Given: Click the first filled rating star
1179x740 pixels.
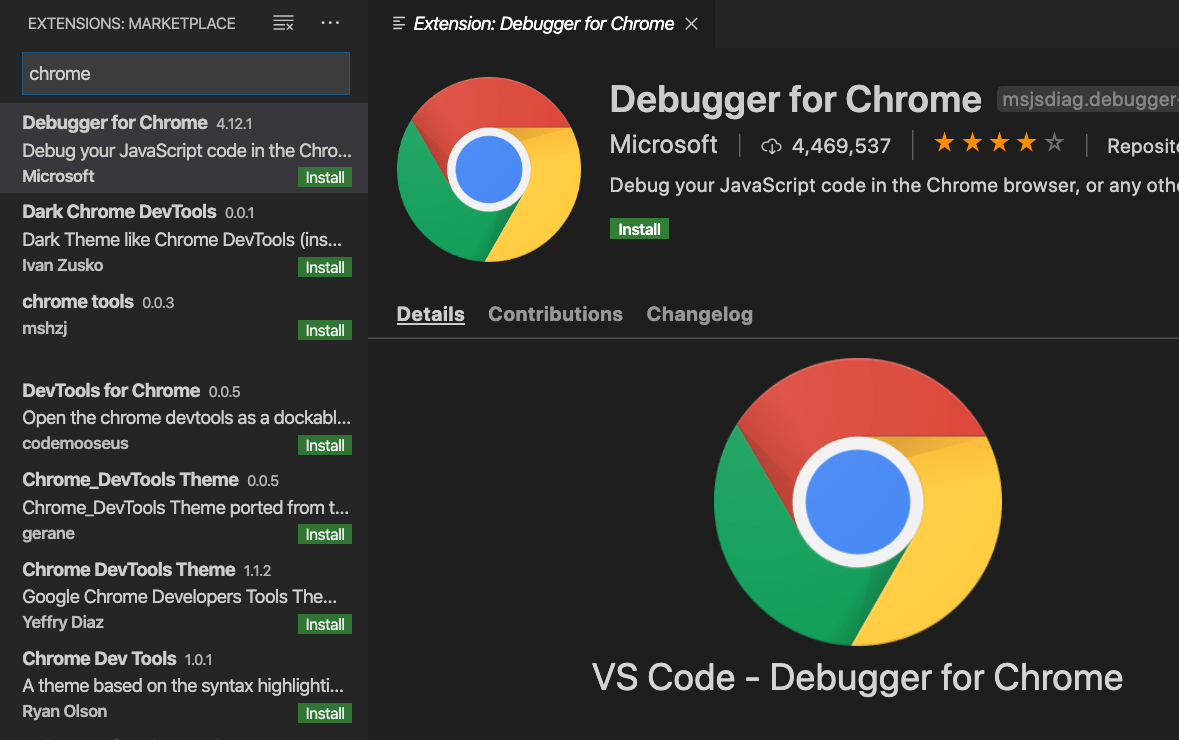Looking at the screenshot, I should (943, 143).
